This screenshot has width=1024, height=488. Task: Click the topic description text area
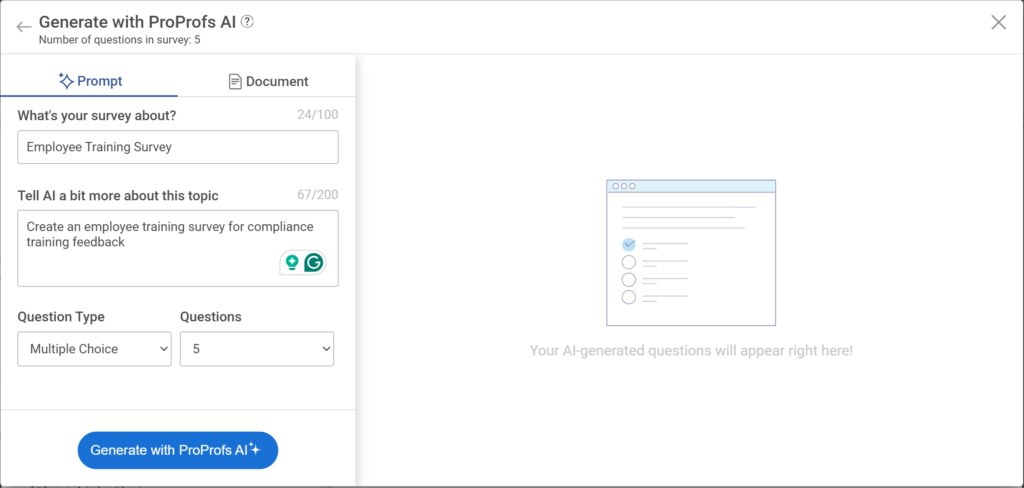point(178,248)
